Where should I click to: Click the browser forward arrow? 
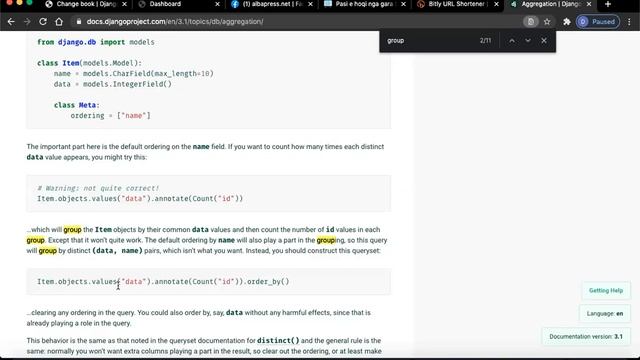[x=27, y=22]
